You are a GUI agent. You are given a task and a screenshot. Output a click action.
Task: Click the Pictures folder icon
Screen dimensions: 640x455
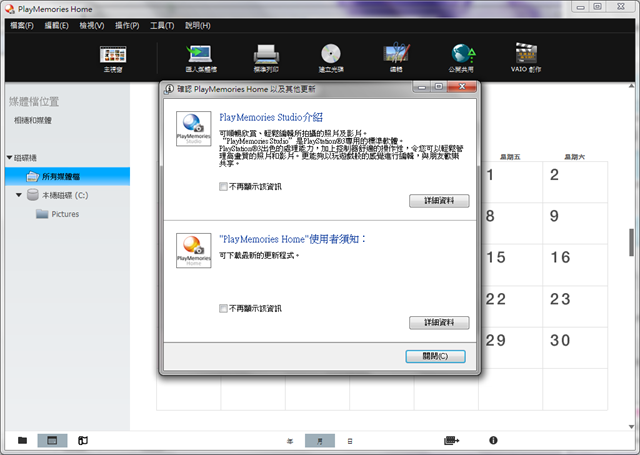[42, 214]
